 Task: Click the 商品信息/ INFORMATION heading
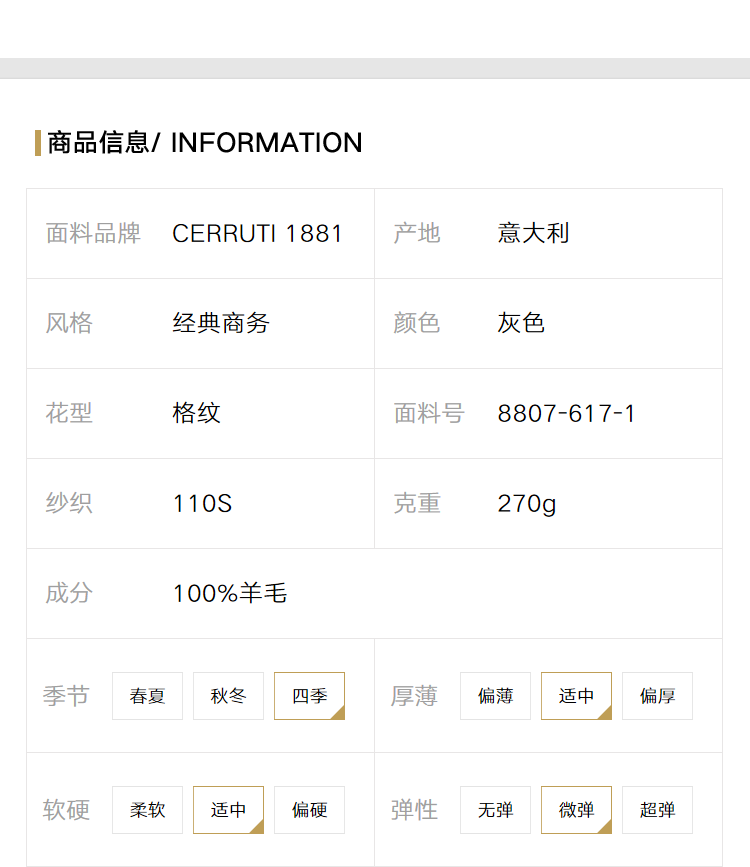coord(205,143)
